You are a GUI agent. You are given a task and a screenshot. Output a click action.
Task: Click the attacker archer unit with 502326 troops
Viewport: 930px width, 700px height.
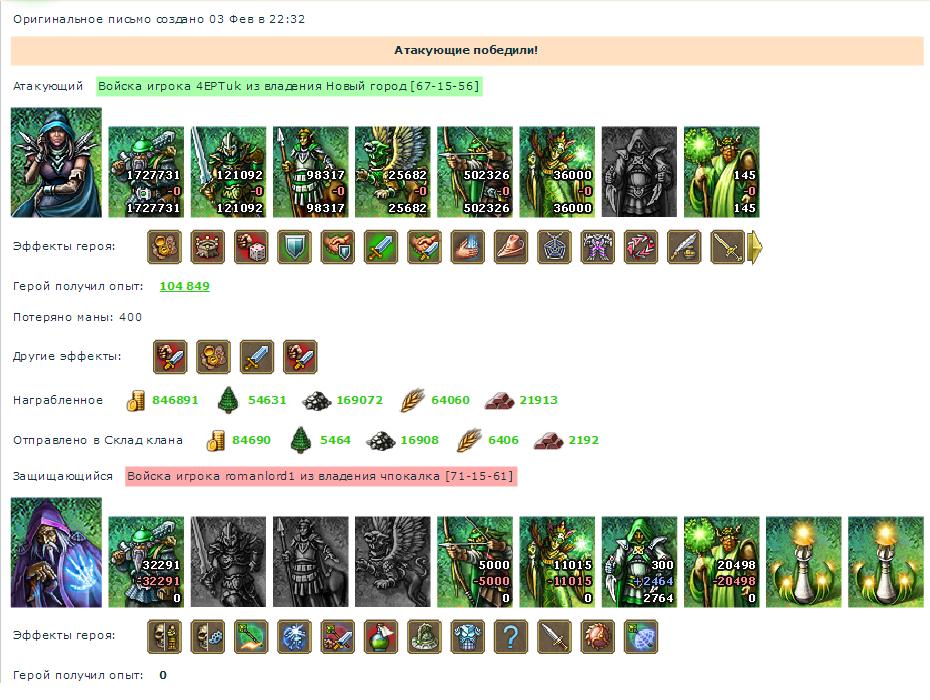pyautogui.click(x=474, y=172)
